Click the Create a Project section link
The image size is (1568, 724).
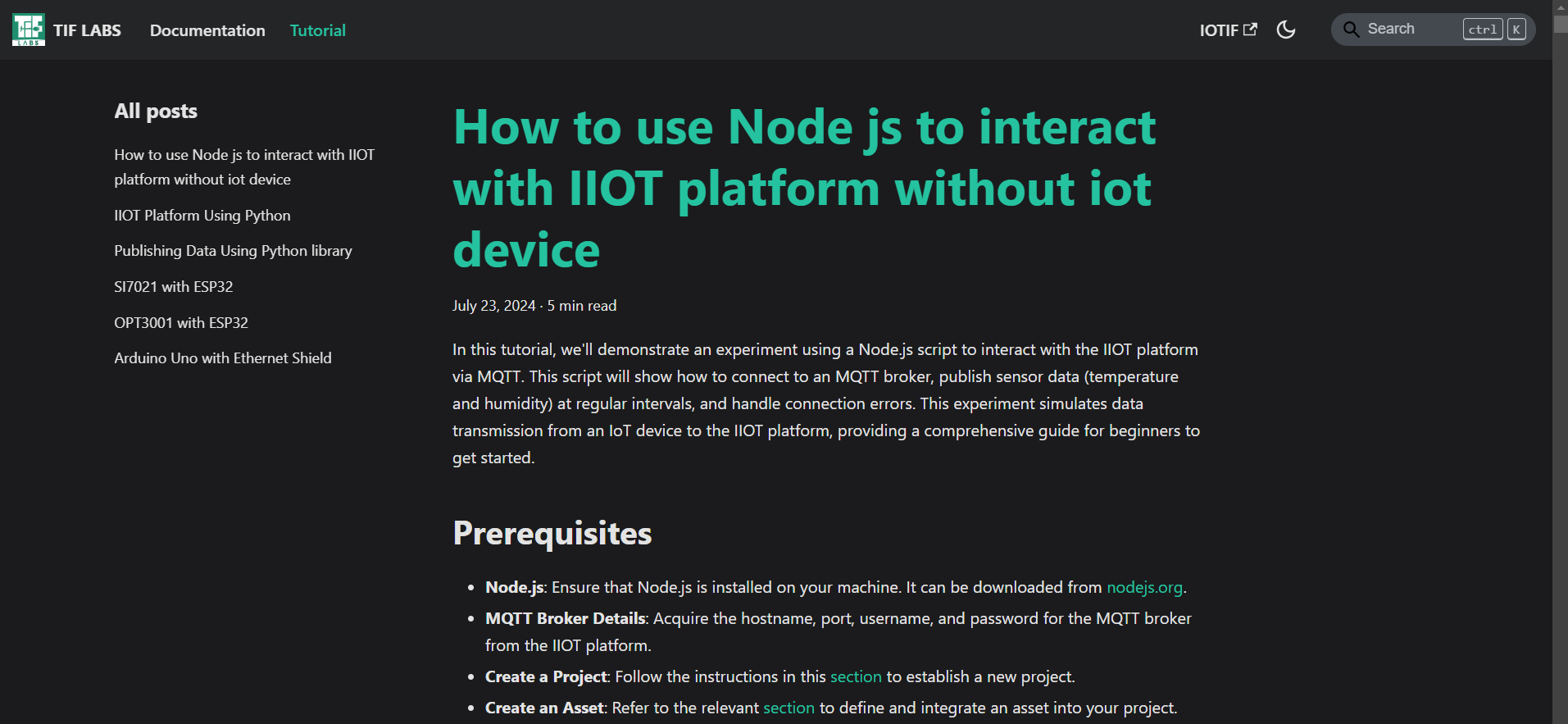click(x=856, y=676)
